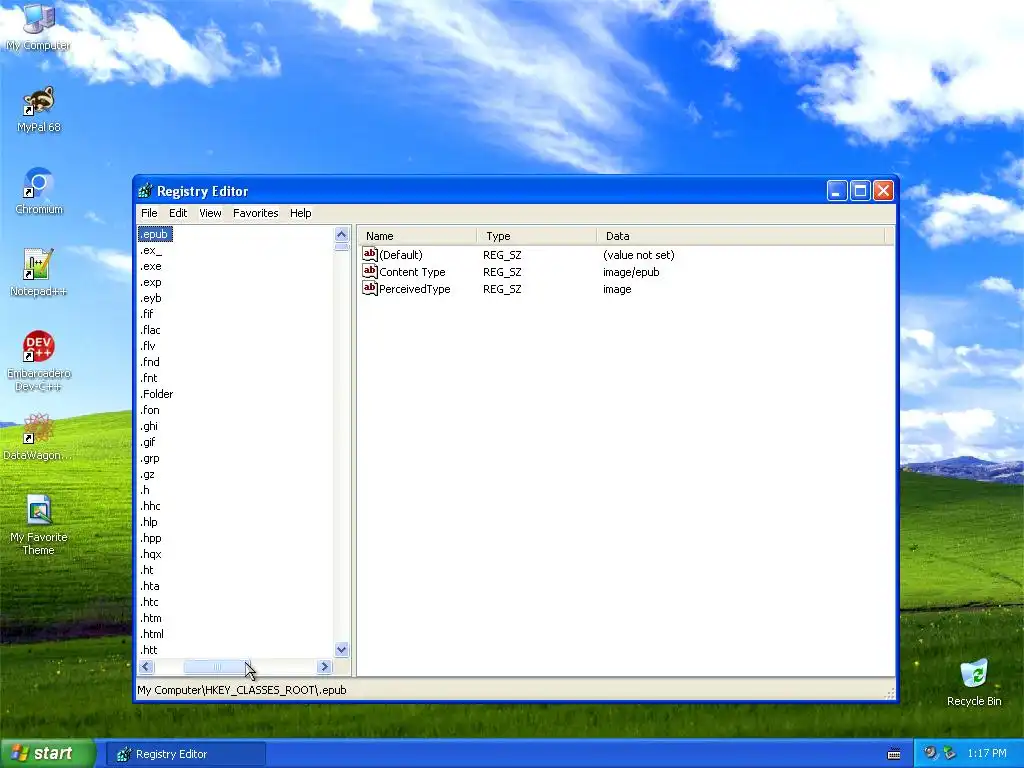1024x768 pixels.
Task: Select the .htc key
Action: pos(150,602)
